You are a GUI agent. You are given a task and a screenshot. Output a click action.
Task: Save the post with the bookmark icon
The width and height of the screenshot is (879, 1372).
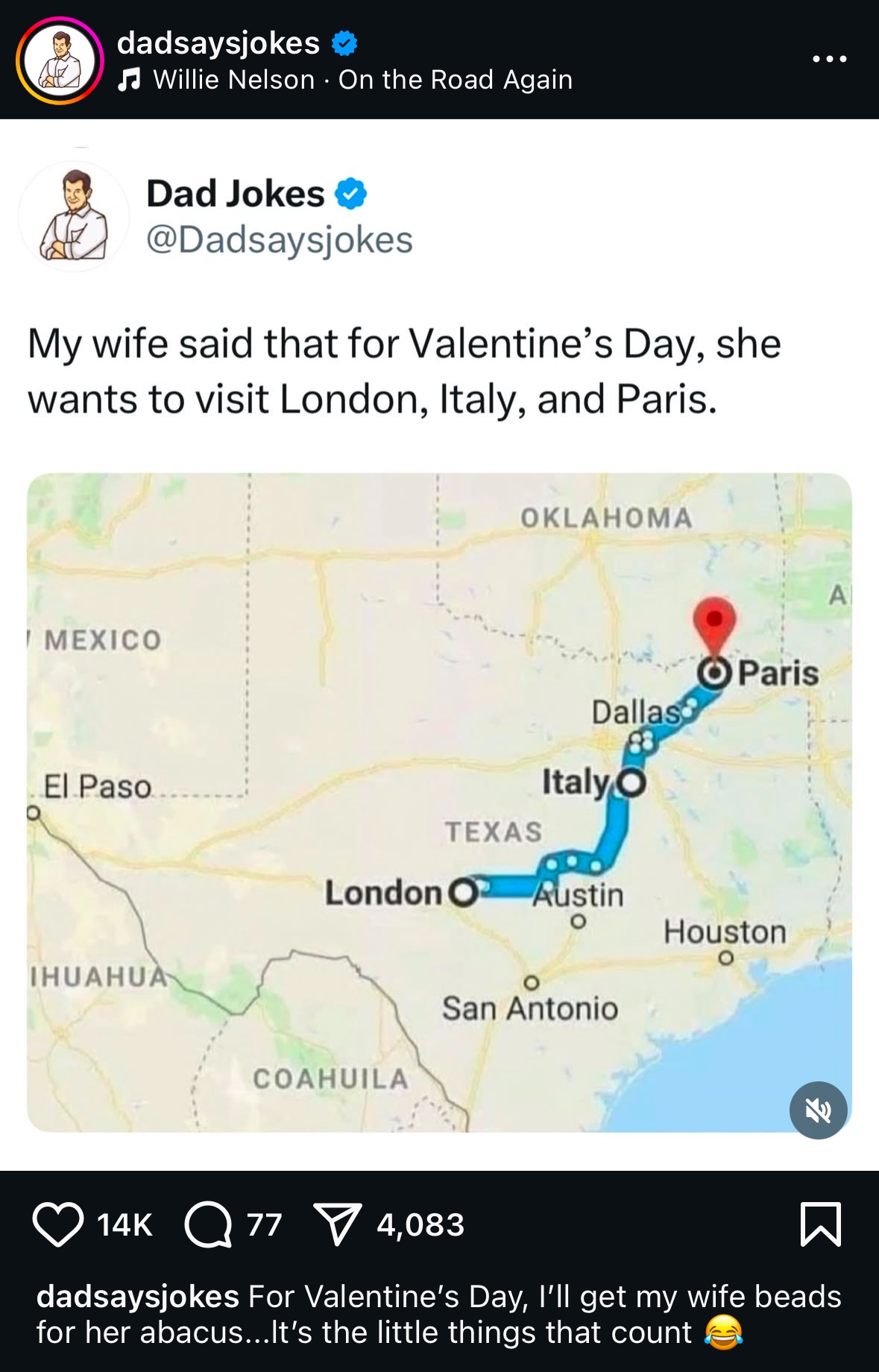click(x=820, y=1224)
